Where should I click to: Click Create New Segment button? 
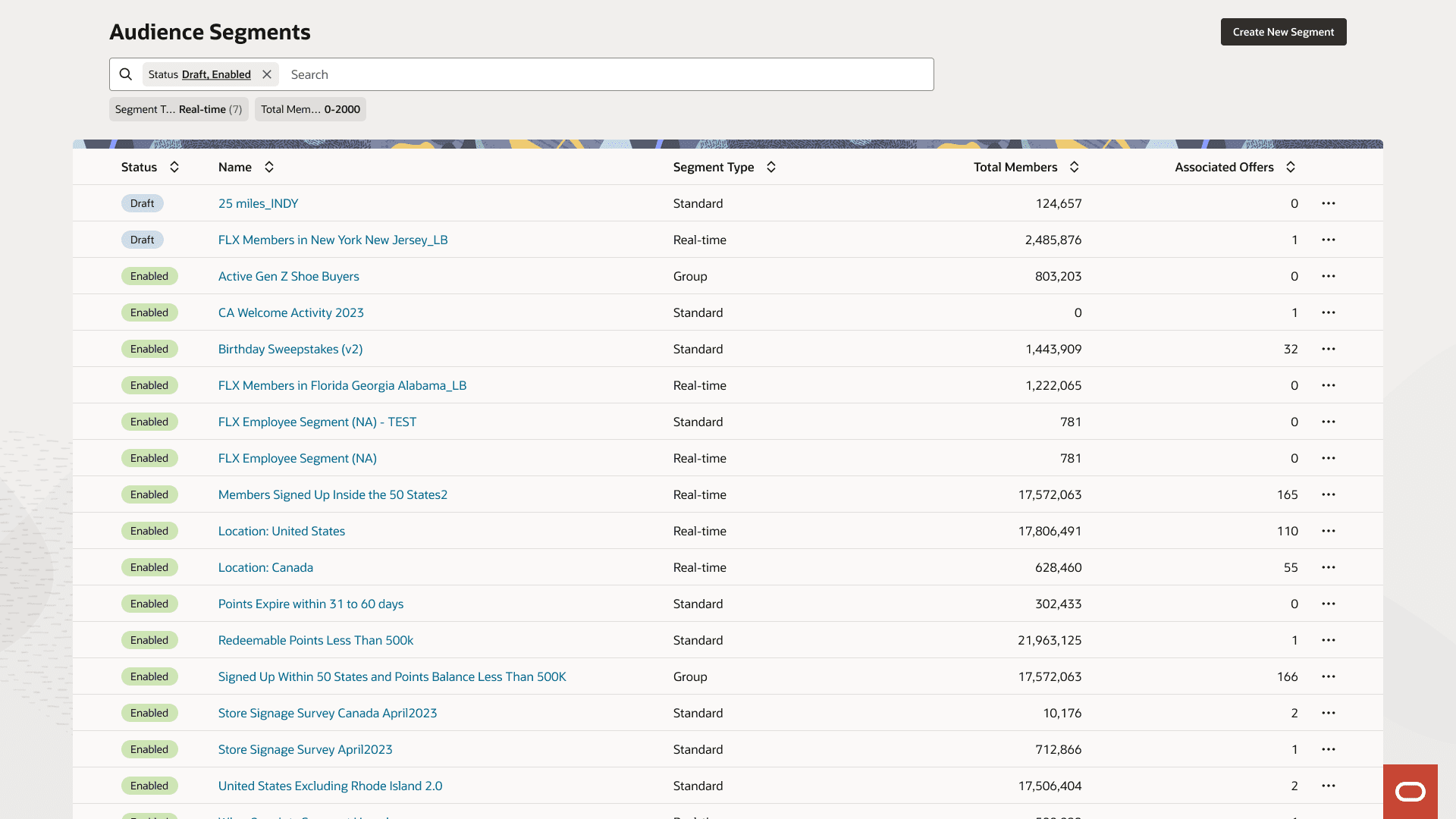tap(1283, 32)
